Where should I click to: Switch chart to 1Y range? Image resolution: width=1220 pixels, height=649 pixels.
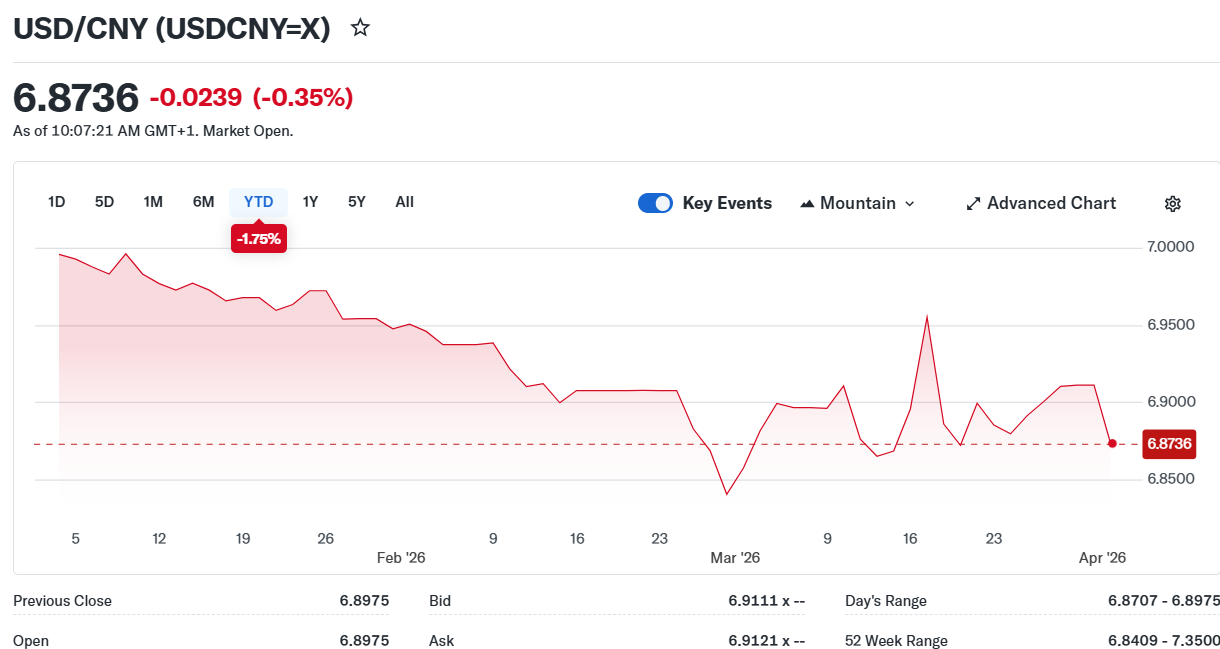point(311,202)
